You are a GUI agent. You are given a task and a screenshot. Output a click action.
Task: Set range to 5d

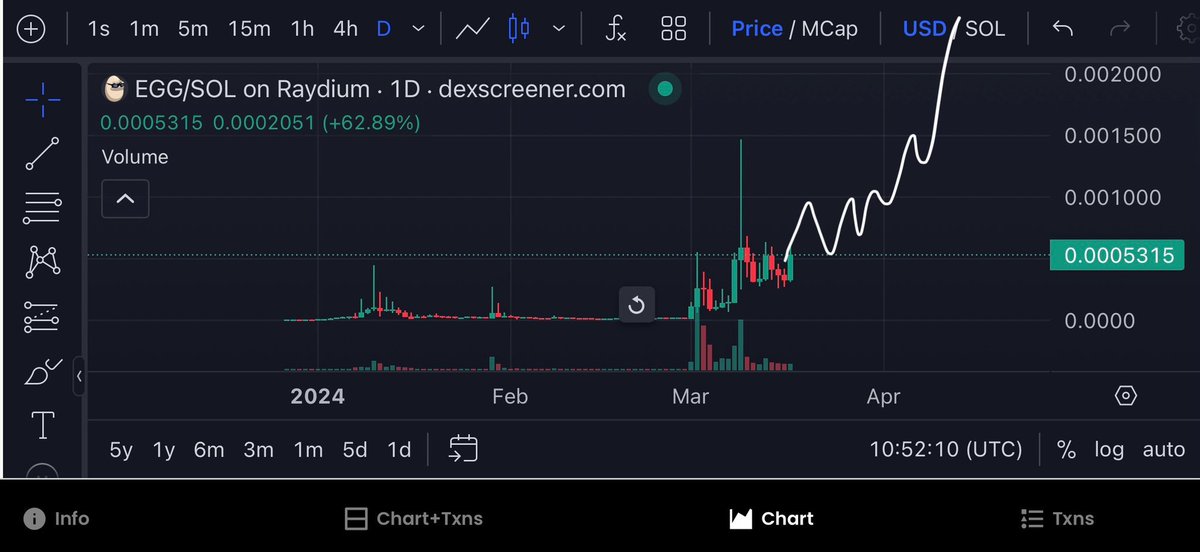coord(355,450)
